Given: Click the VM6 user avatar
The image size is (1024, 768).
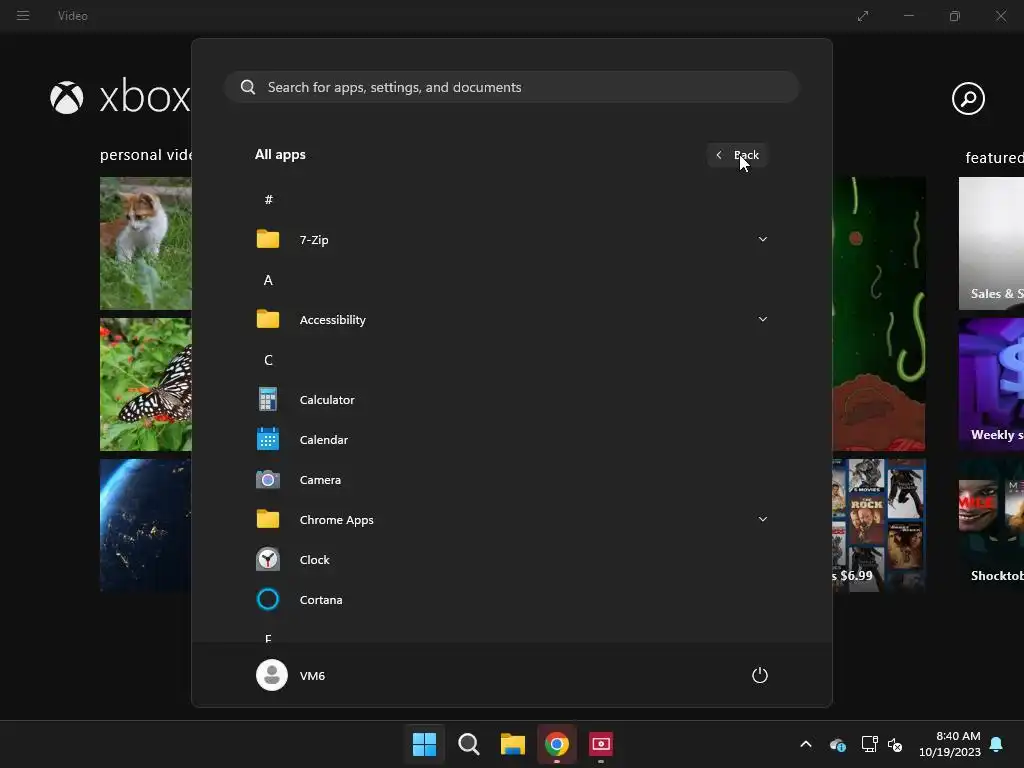Looking at the screenshot, I should (272, 675).
